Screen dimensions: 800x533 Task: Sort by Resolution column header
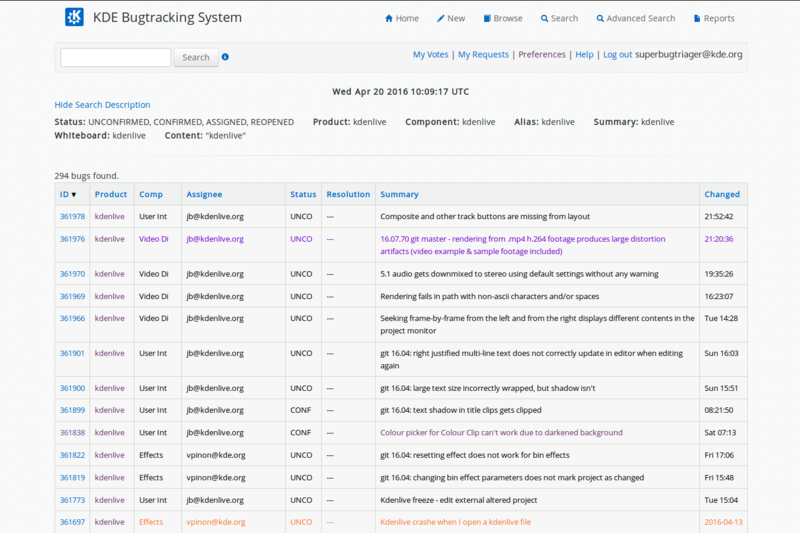coord(348,194)
